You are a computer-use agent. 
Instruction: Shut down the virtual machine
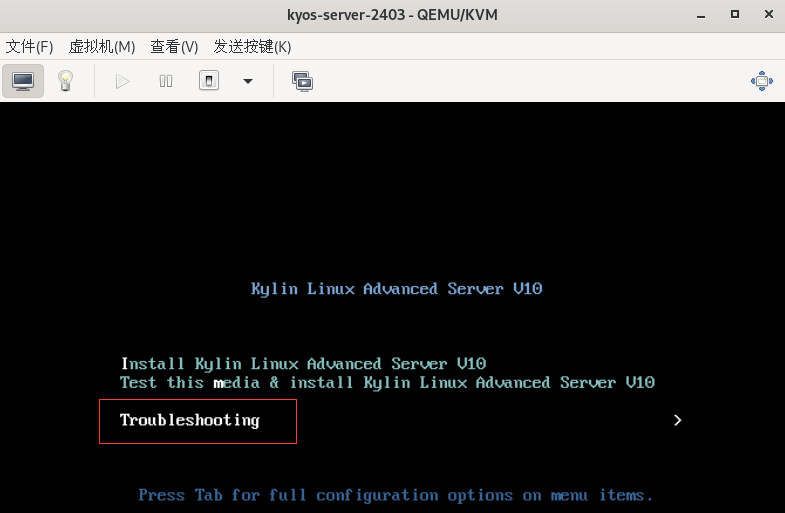tap(209, 81)
